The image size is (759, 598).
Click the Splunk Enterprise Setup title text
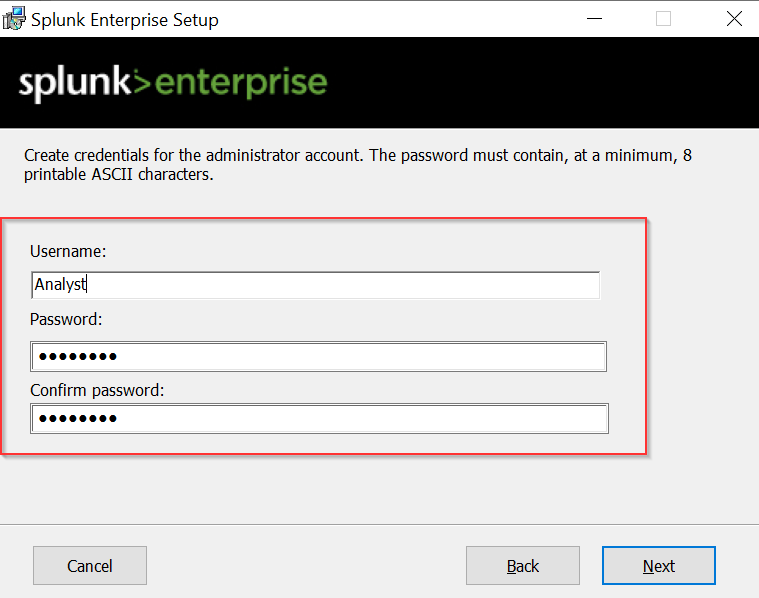(125, 20)
